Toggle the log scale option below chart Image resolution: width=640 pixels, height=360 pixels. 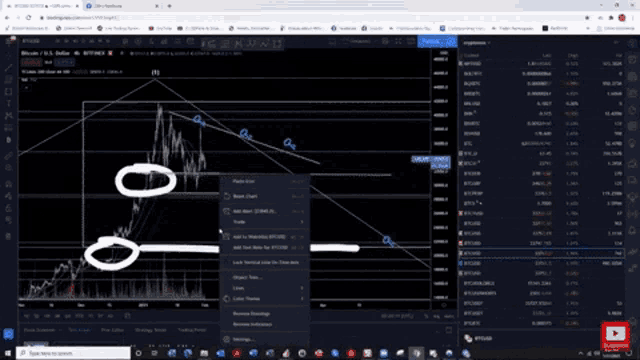click(436, 316)
